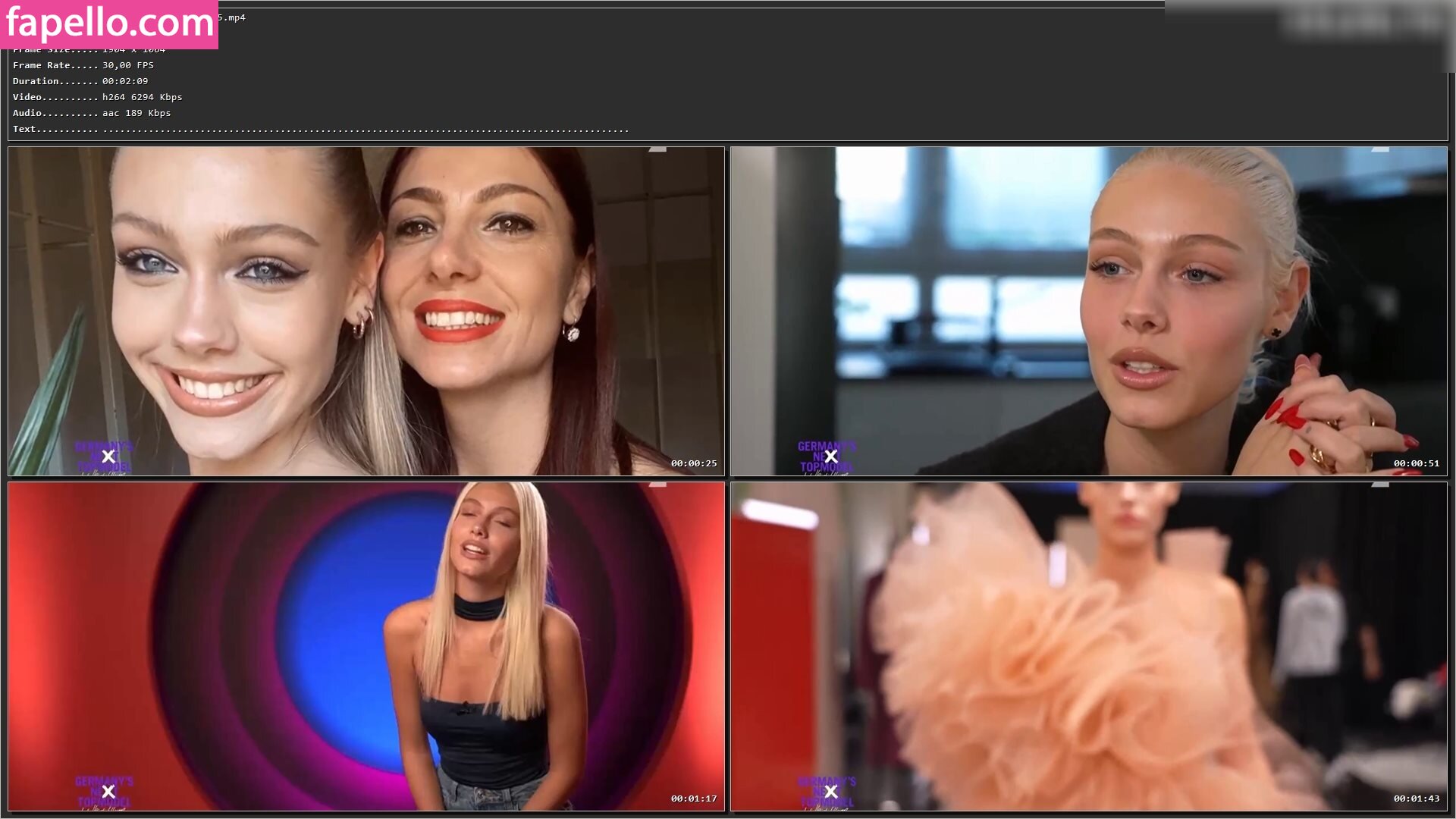This screenshot has height=819, width=1456.
Task: Click Germany's Next Topmodel logo in 00:01:43 frame
Action: 827,782
